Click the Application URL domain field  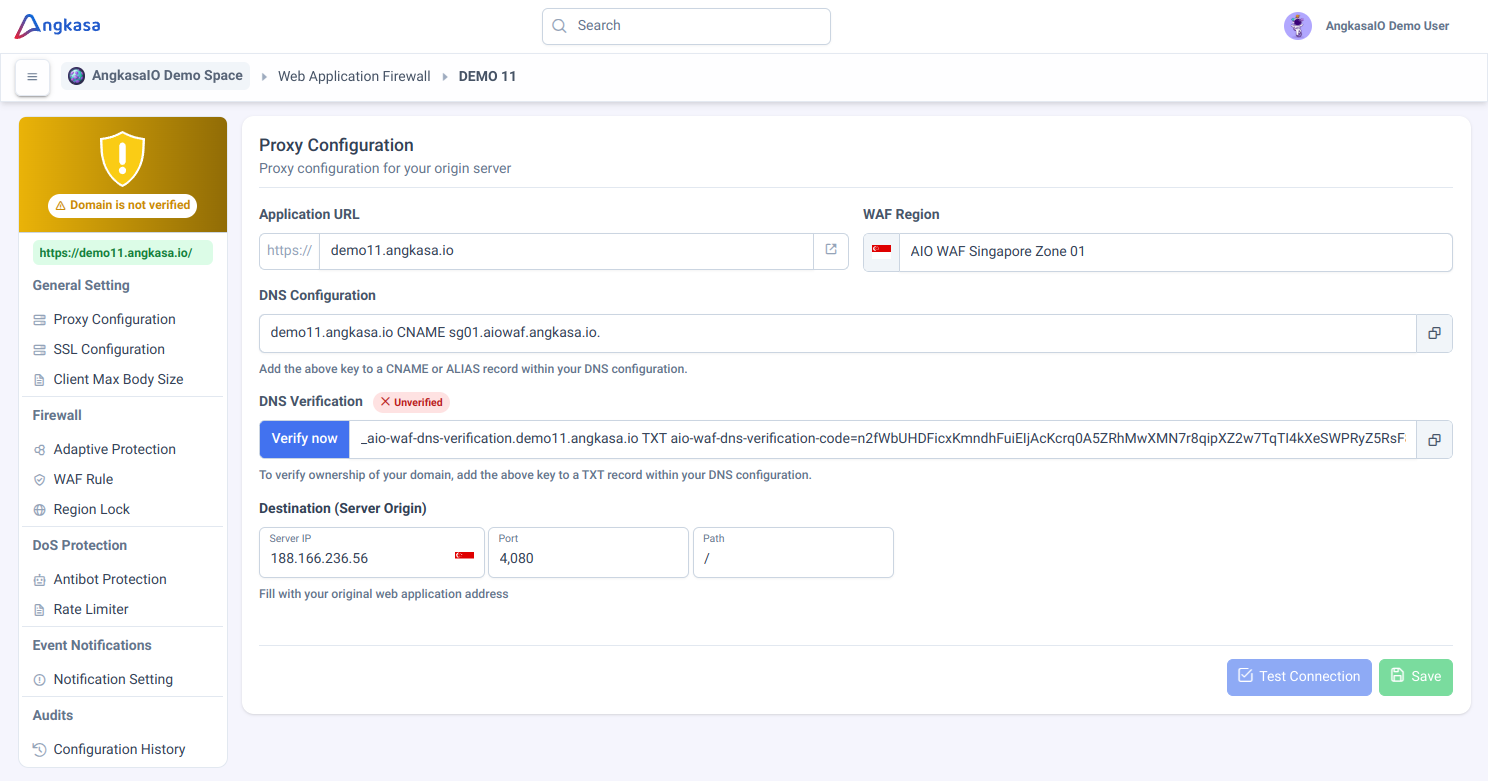[566, 251]
